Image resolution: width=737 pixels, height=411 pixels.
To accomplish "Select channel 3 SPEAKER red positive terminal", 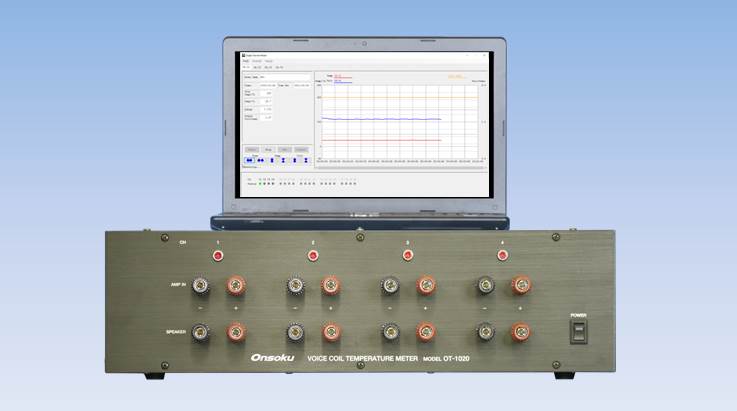I will (x=426, y=332).
